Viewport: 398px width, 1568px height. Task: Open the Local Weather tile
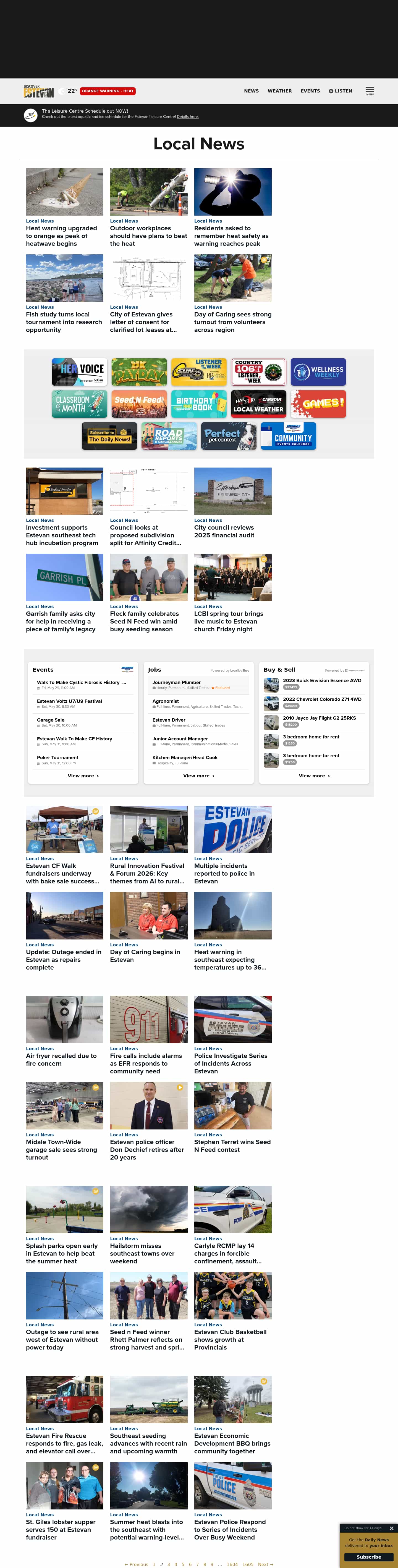[x=258, y=404]
